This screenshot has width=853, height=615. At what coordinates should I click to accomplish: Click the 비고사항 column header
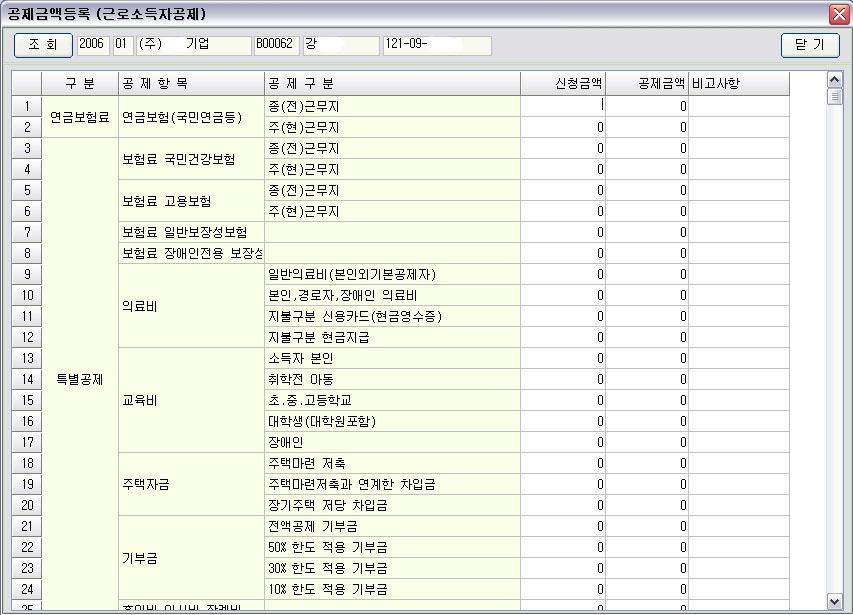[x=739, y=83]
